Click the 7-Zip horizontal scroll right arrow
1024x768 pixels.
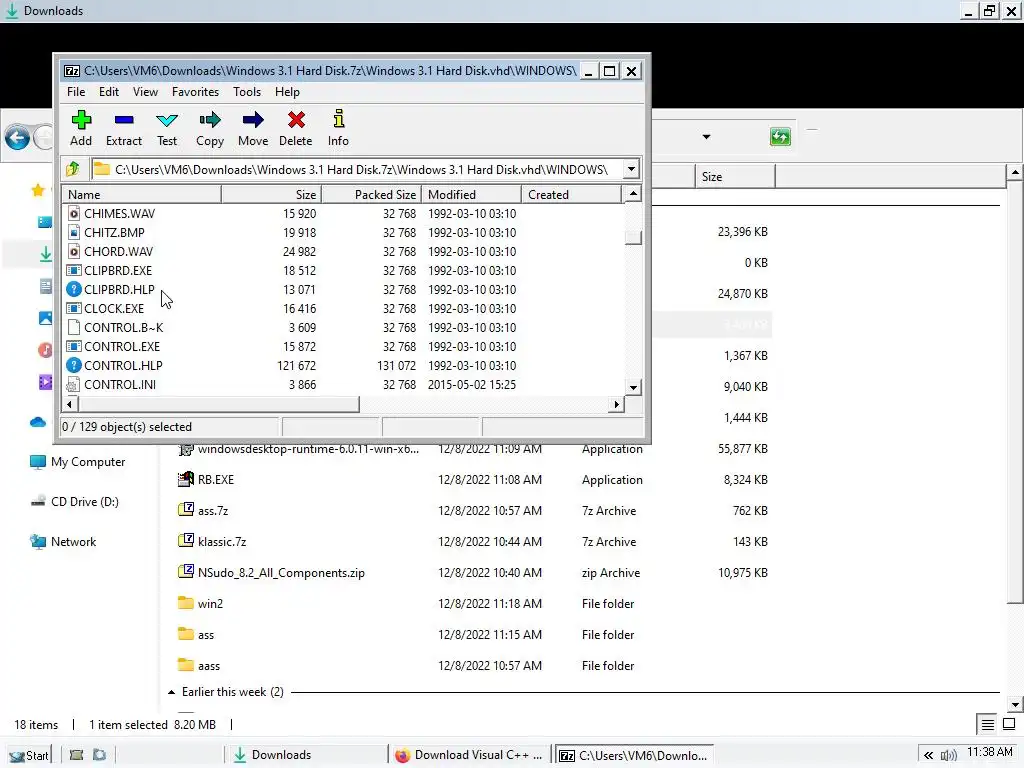point(616,405)
